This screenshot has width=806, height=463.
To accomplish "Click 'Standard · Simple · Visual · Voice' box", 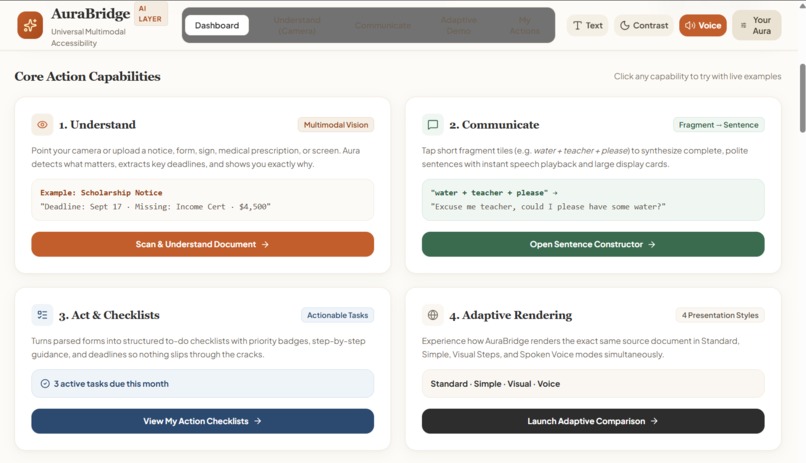I will [x=593, y=384].
